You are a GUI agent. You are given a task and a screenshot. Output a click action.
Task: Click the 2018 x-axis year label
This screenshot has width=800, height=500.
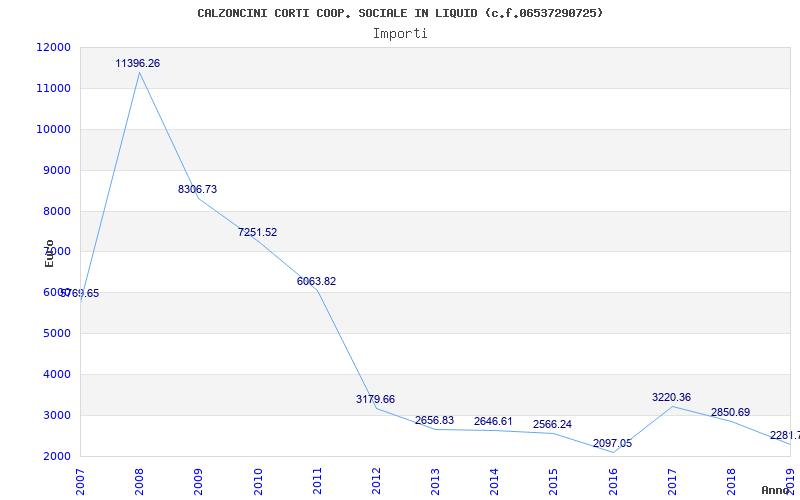point(731,481)
